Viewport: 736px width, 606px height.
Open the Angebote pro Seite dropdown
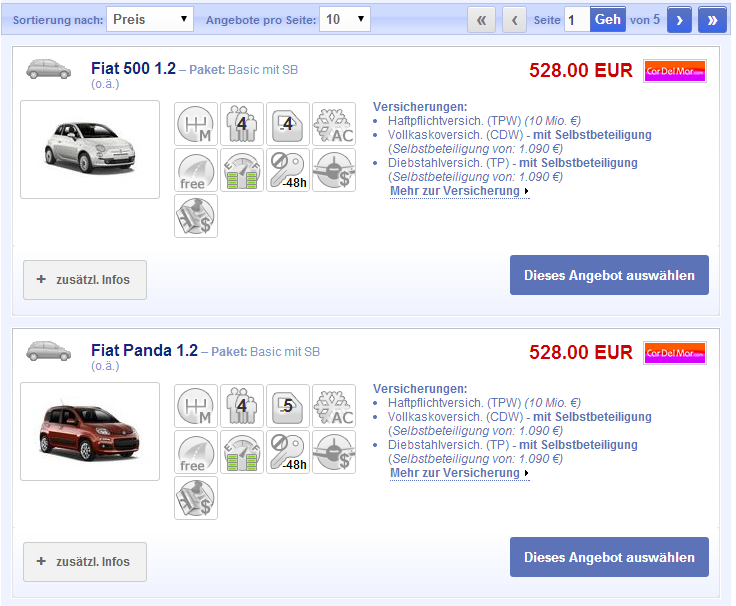[345, 19]
